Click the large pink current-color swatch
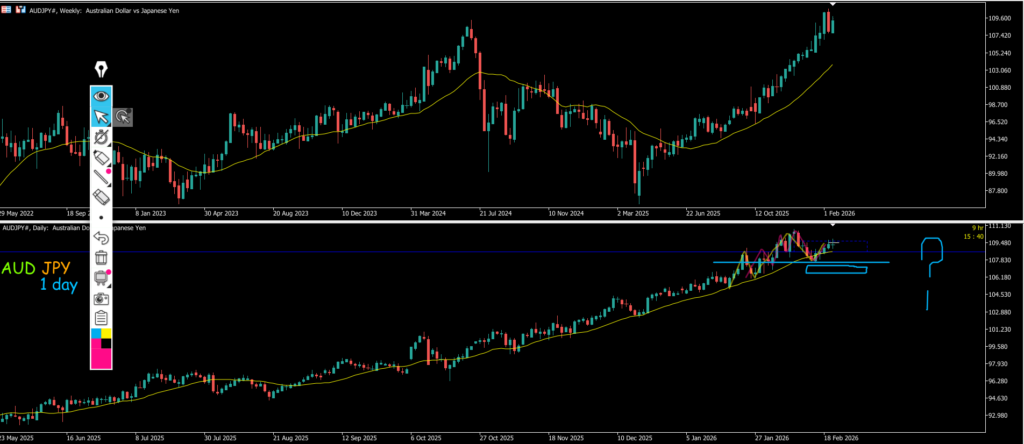Image resolution: width=1024 pixels, height=444 pixels. click(x=101, y=358)
